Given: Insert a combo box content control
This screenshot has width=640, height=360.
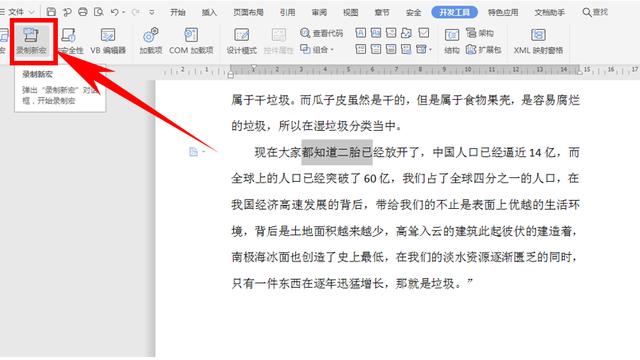Looking at the screenshot, I should (x=360, y=49).
